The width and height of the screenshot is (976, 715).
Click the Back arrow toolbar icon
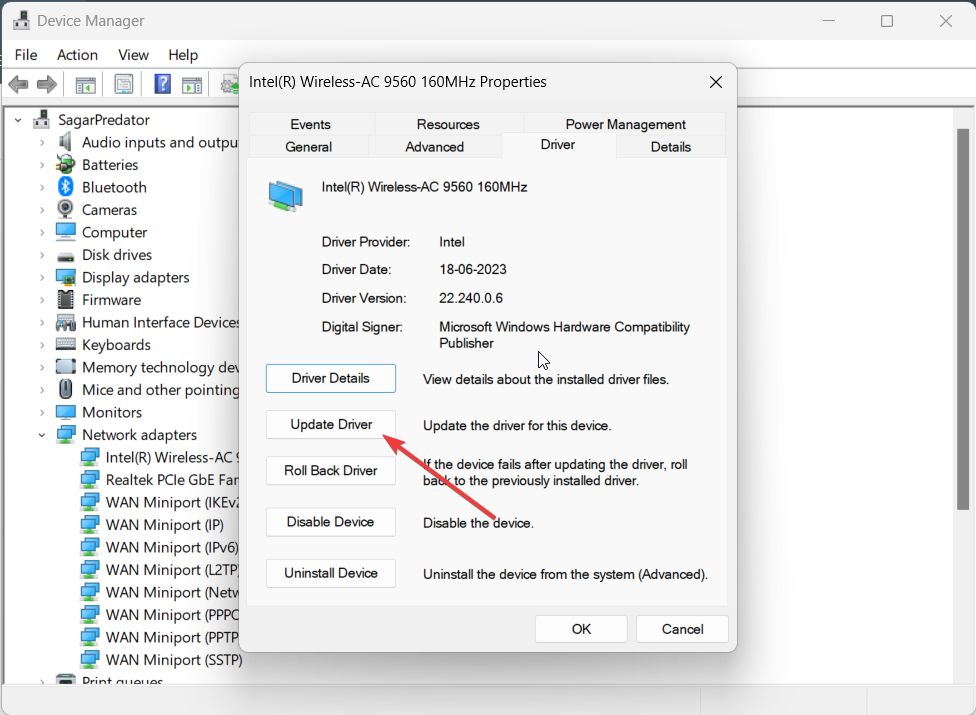pyautogui.click(x=19, y=84)
